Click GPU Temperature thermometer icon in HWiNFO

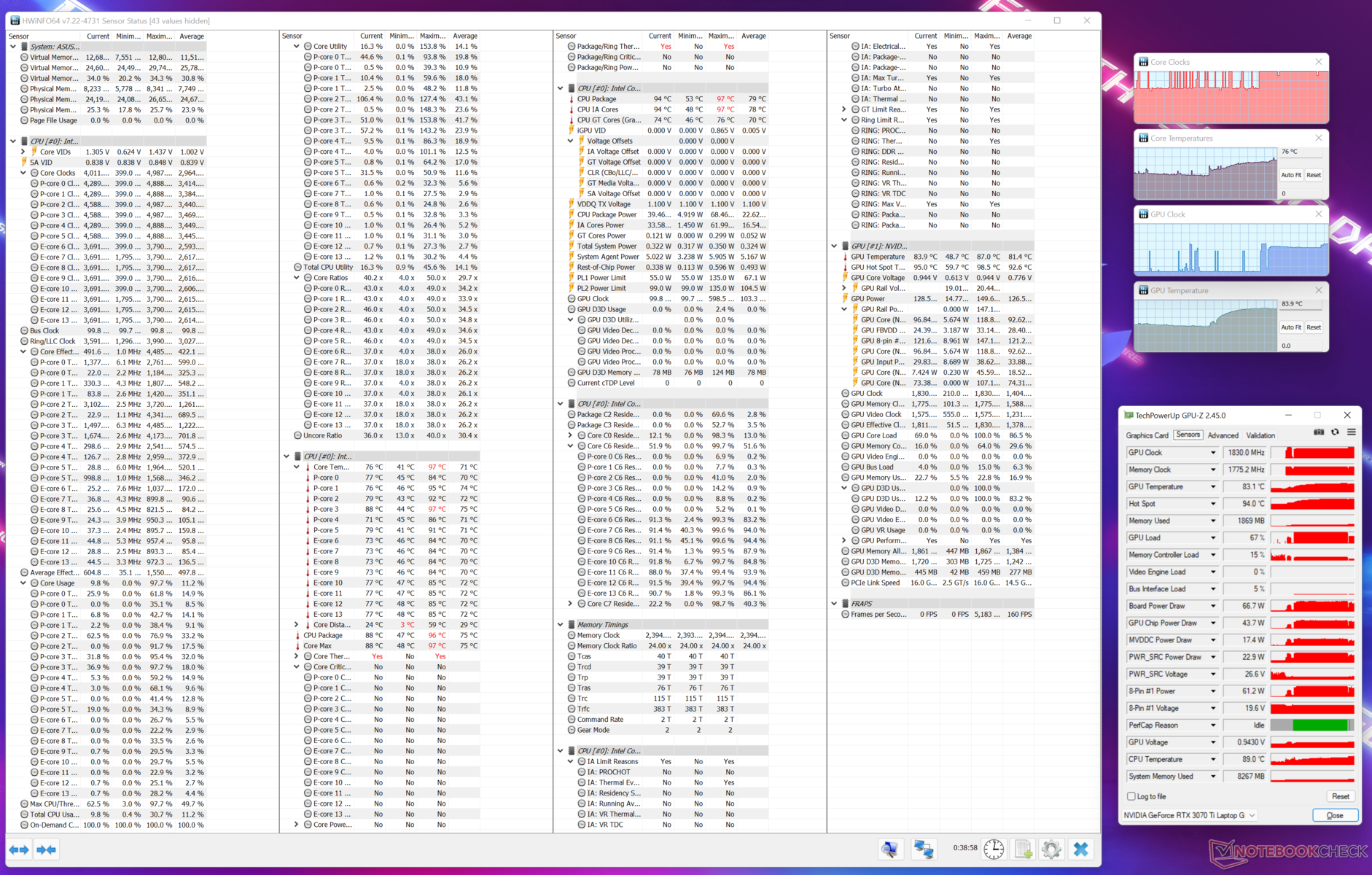[845, 257]
